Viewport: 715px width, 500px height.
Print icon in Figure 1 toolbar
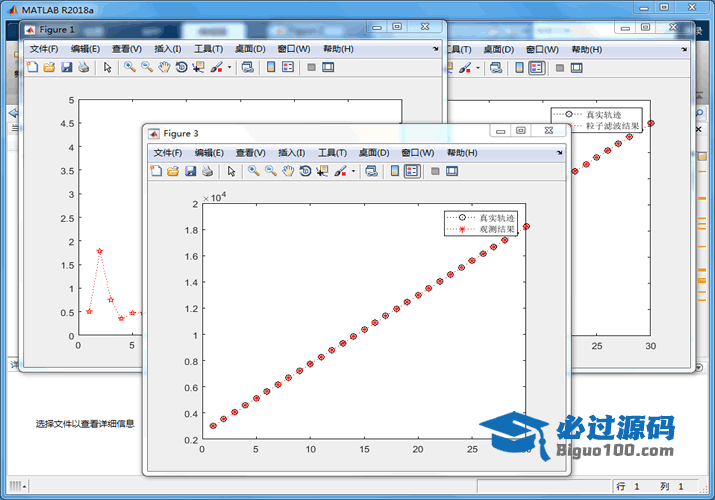pyautogui.click(x=83, y=67)
